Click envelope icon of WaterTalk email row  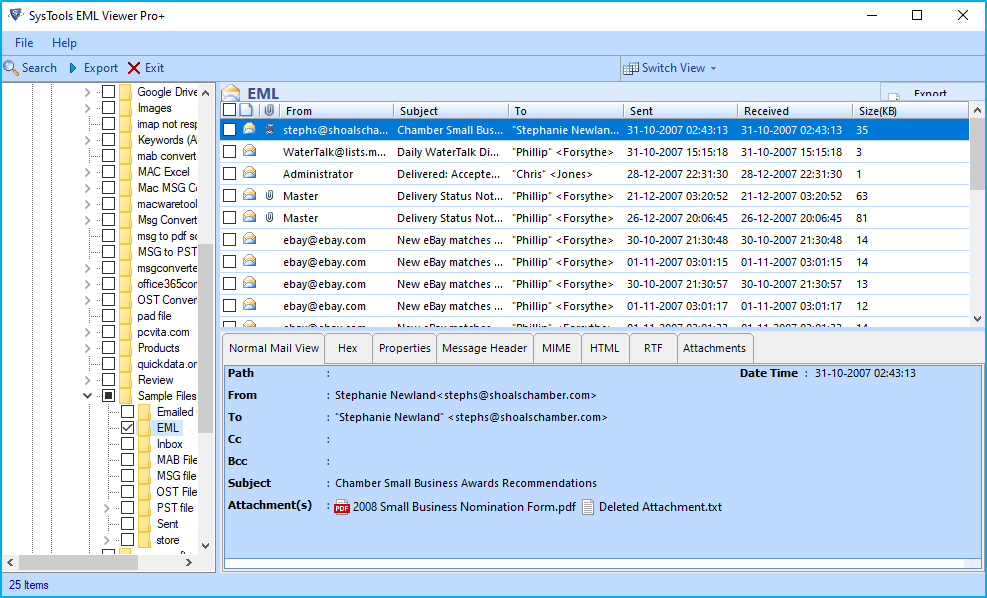[x=249, y=151]
